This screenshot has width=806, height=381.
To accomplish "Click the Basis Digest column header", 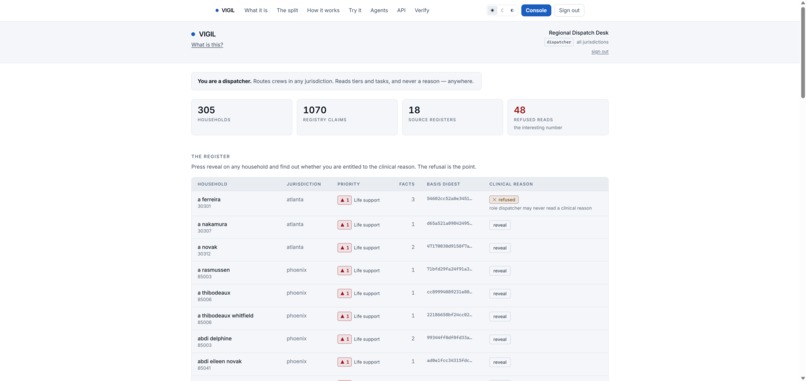I will pyautogui.click(x=444, y=184).
